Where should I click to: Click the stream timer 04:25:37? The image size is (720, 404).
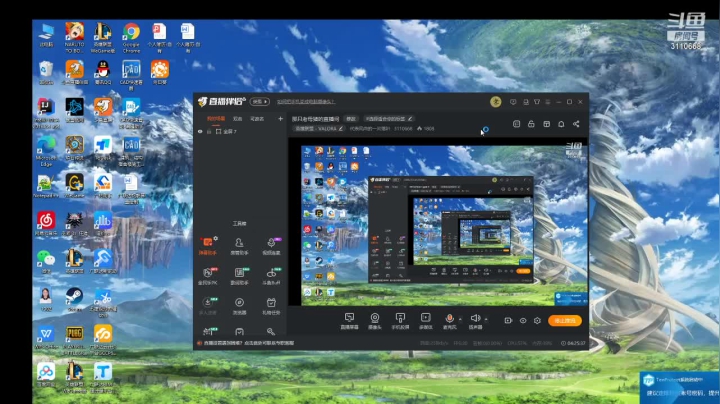tap(574, 343)
